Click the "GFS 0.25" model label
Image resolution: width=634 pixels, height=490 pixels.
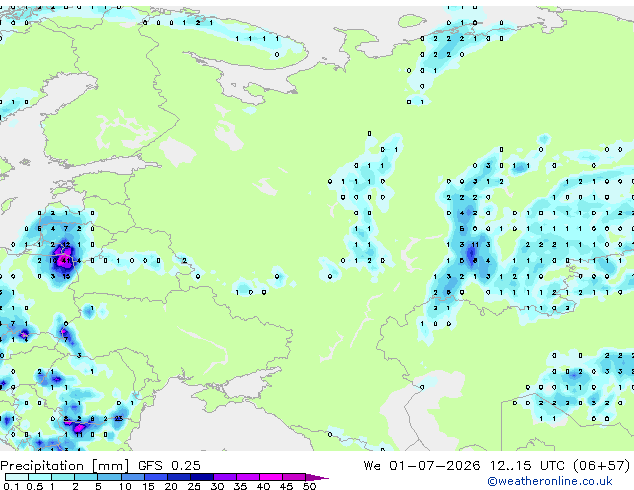(x=169, y=465)
